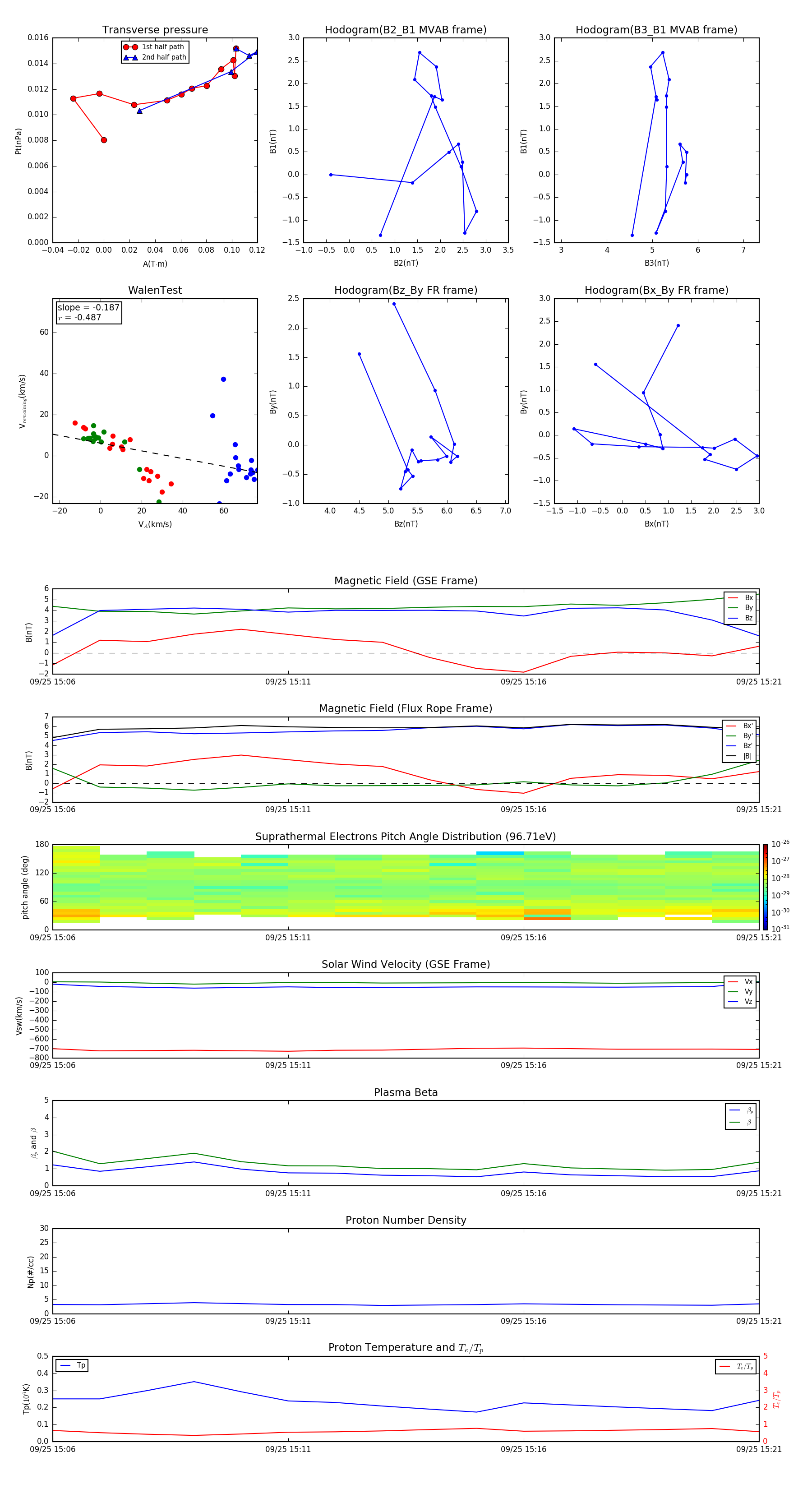Viewport: 812px width, 1489px height.
Task: Click 'Magnetic Field (GSE Frame)' title
Action: coord(406,580)
